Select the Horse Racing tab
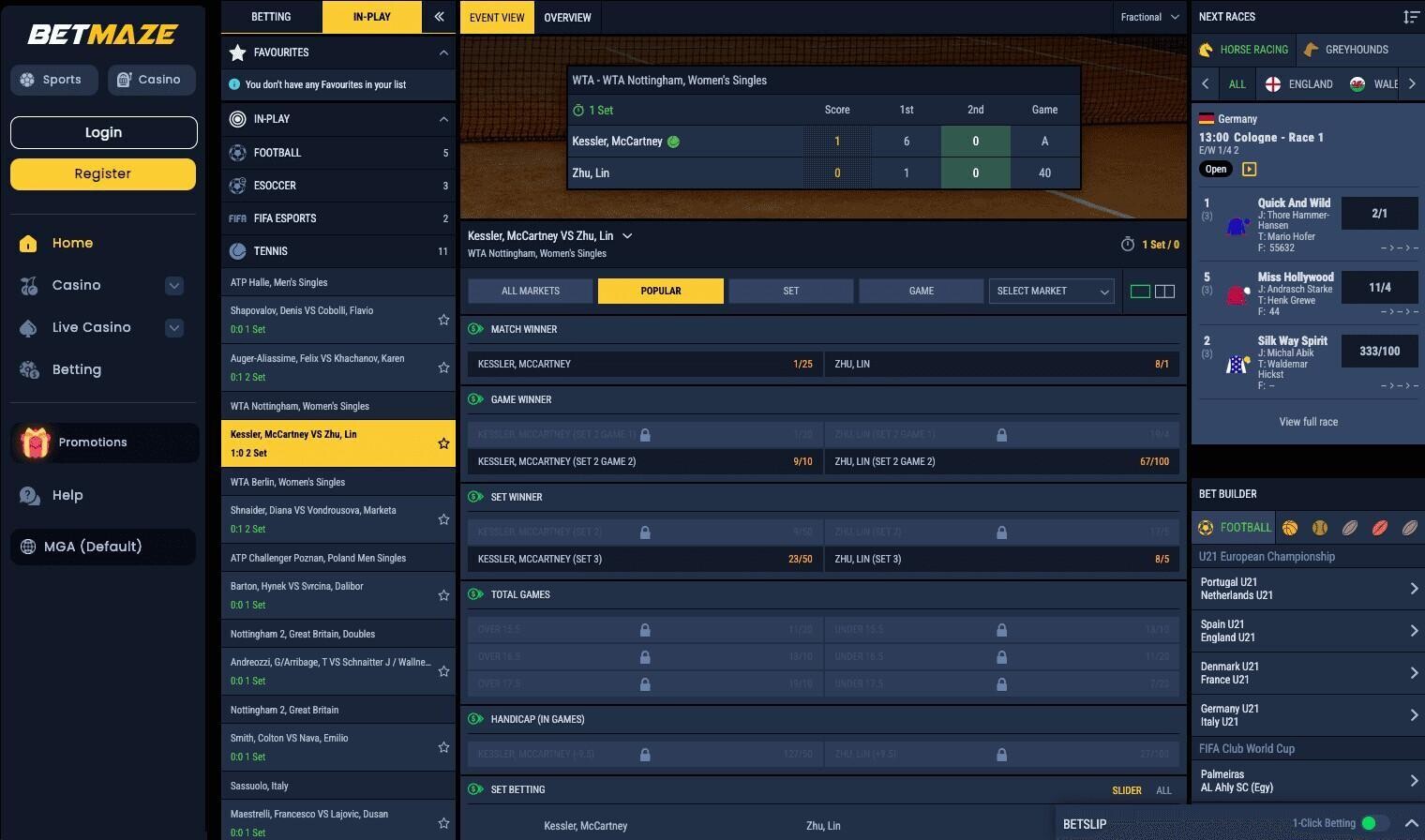Image resolution: width=1425 pixels, height=840 pixels. click(1243, 50)
